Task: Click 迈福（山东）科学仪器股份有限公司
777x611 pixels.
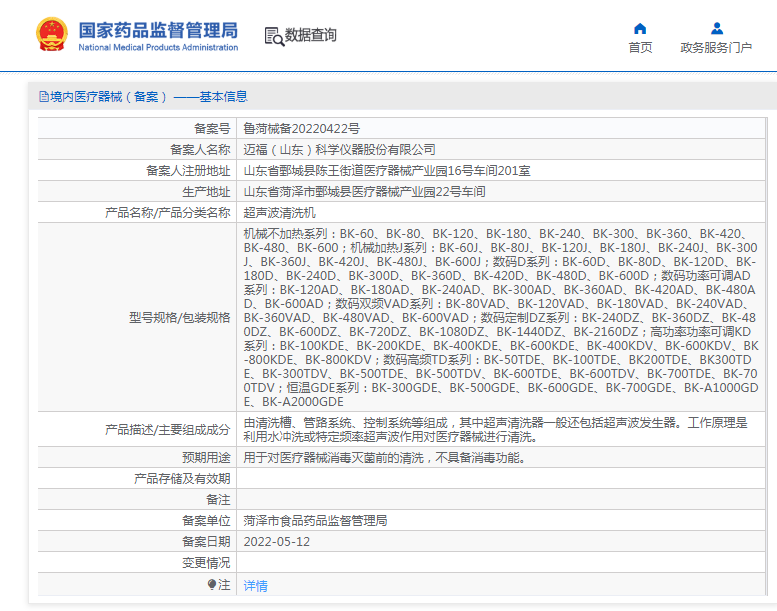Action: click(339, 150)
